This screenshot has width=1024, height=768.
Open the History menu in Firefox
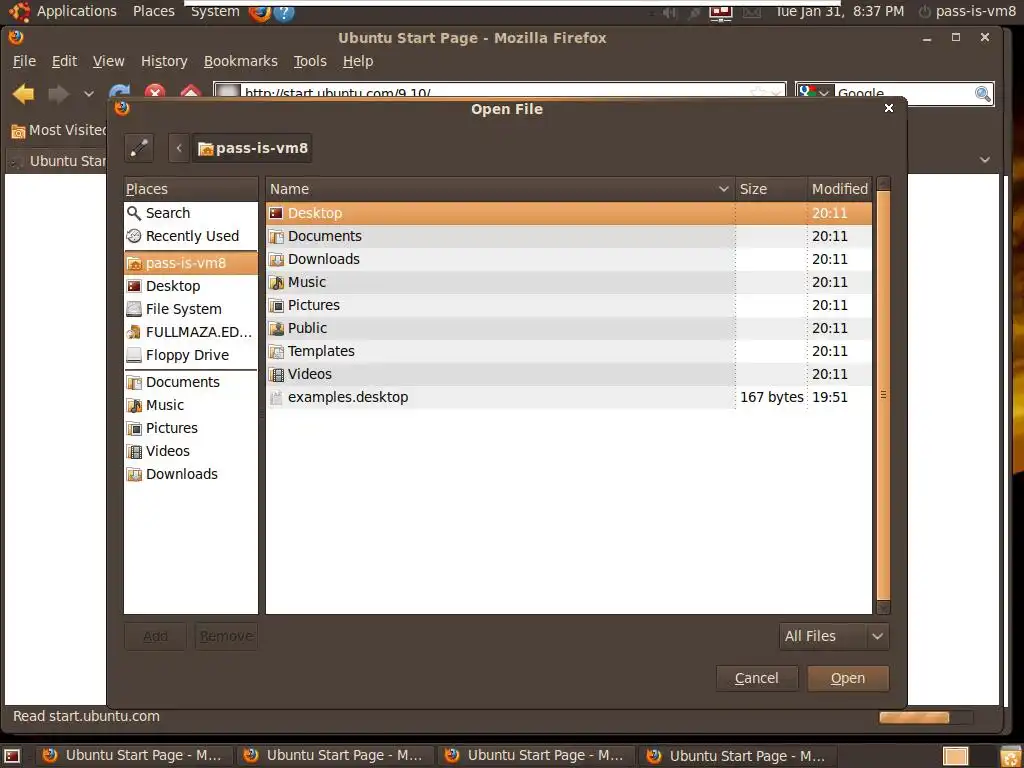pyautogui.click(x=164, y=61)
